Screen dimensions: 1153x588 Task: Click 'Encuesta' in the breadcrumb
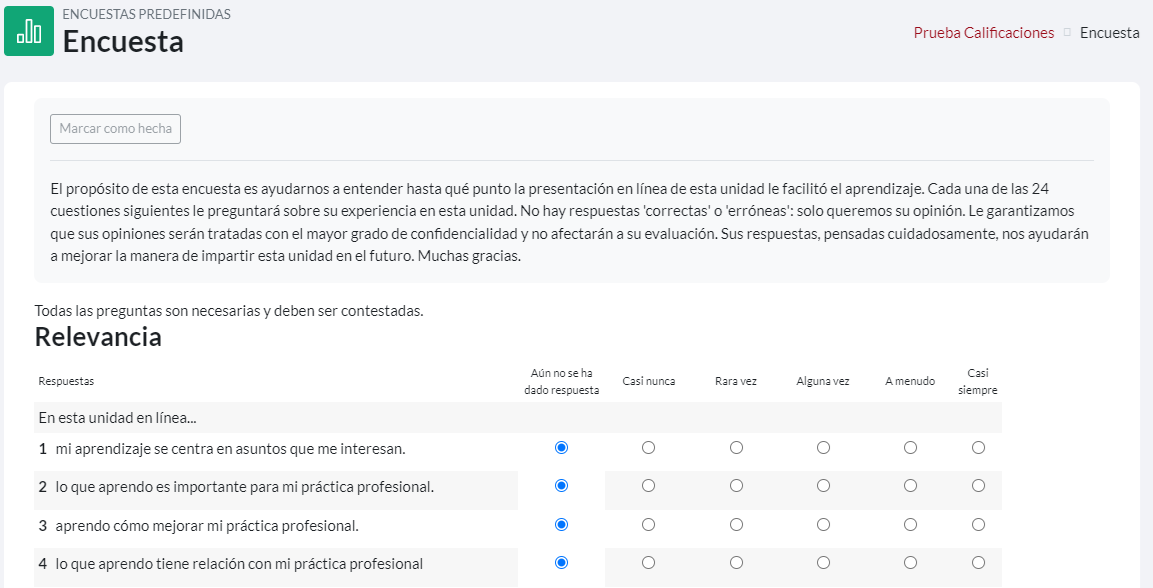(1109, 33)
